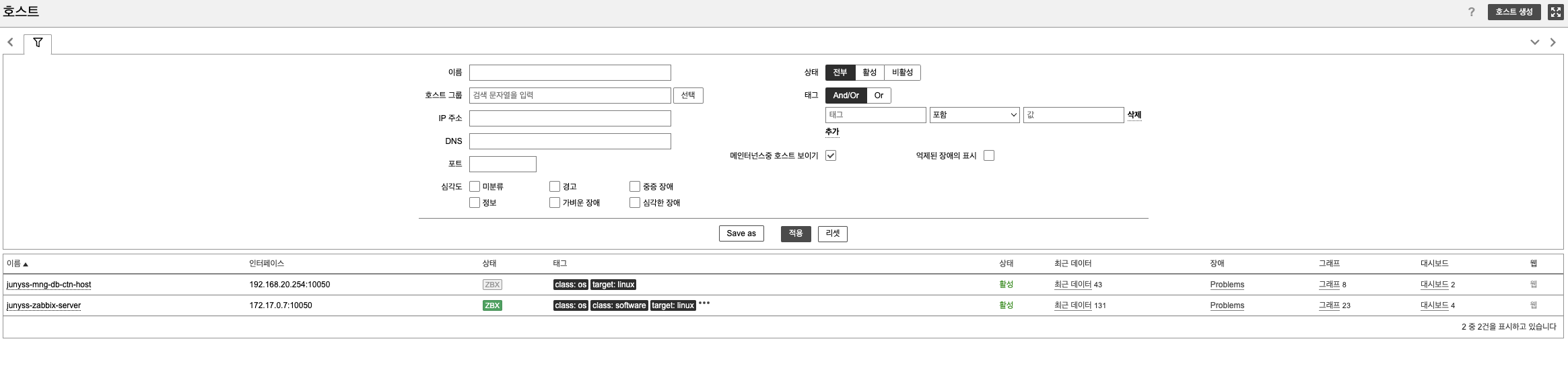Expand the filter tabs dropdown chevron
The image size is (1568, 366).
tap(1535, 42)
